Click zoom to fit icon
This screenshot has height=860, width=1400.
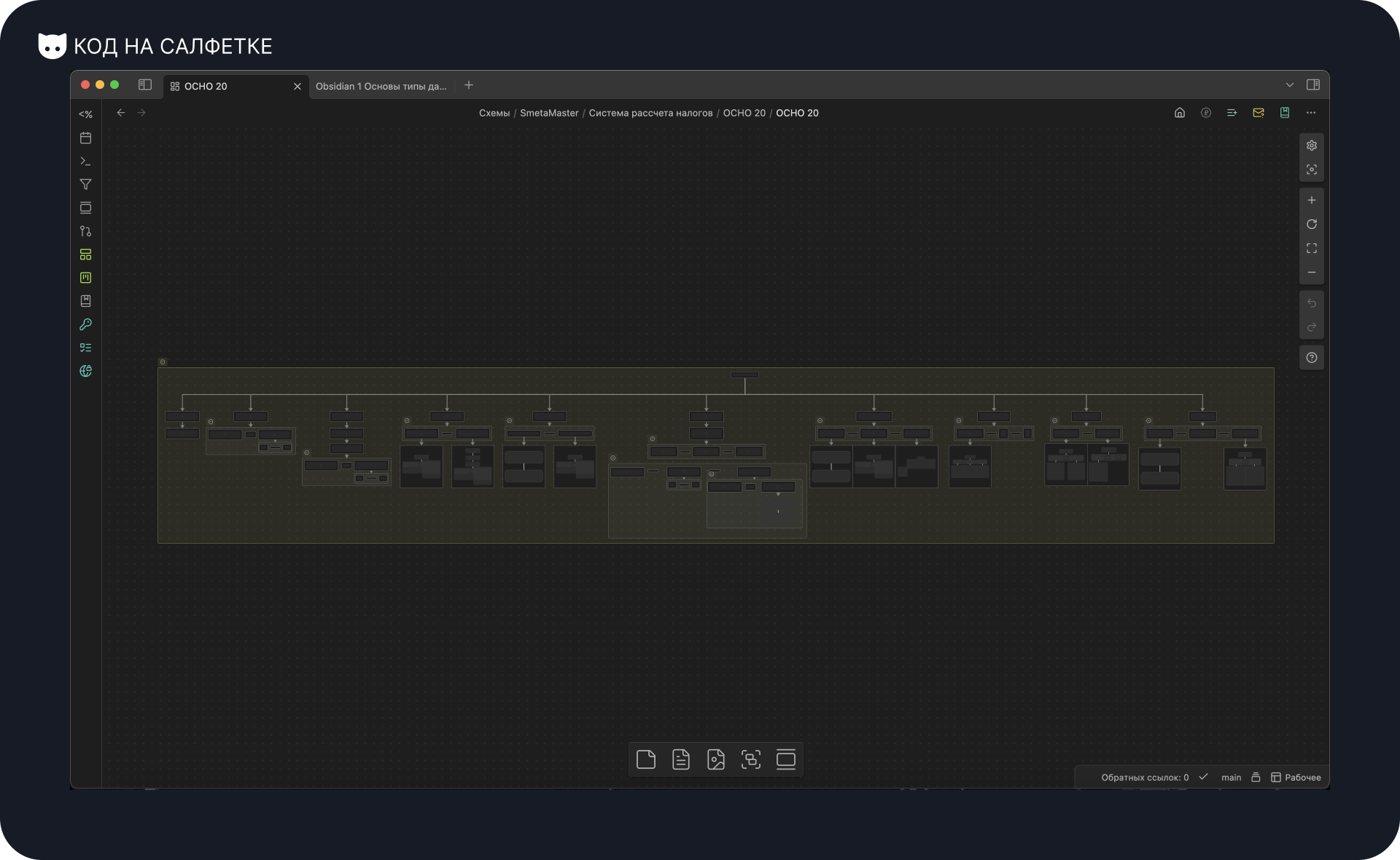(1311, 249)
